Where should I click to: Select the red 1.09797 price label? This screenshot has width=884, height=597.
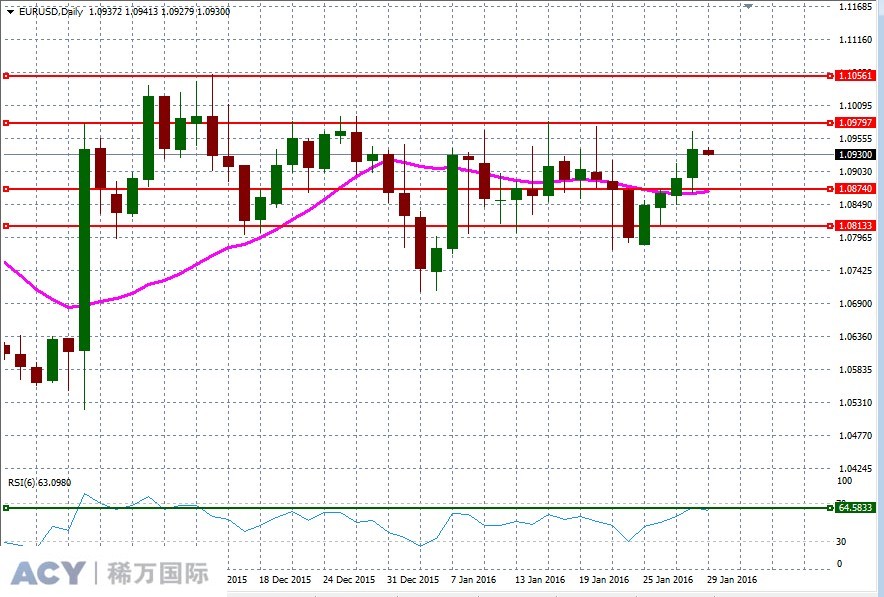pyautogui.click(x=855, y=122)
